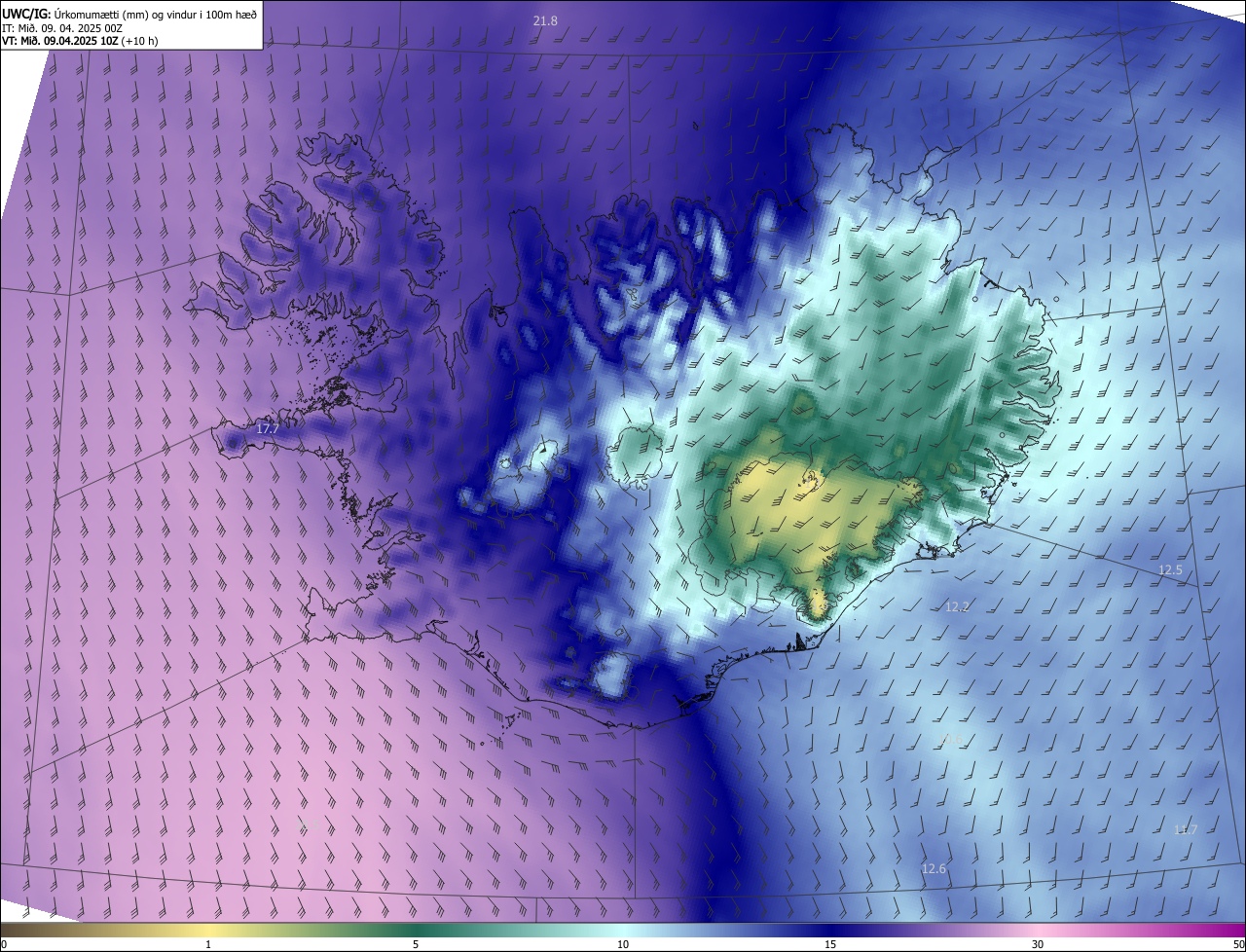
Task: Click the 15 tick label on the color scale
Action: [x=830, y=944]
